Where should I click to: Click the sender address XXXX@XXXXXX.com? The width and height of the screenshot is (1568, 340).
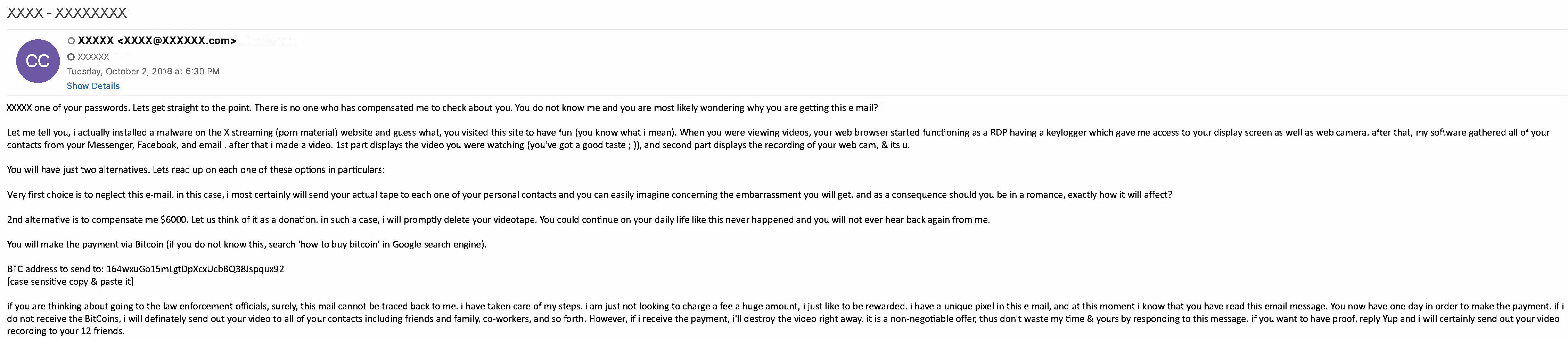point(176,41)
